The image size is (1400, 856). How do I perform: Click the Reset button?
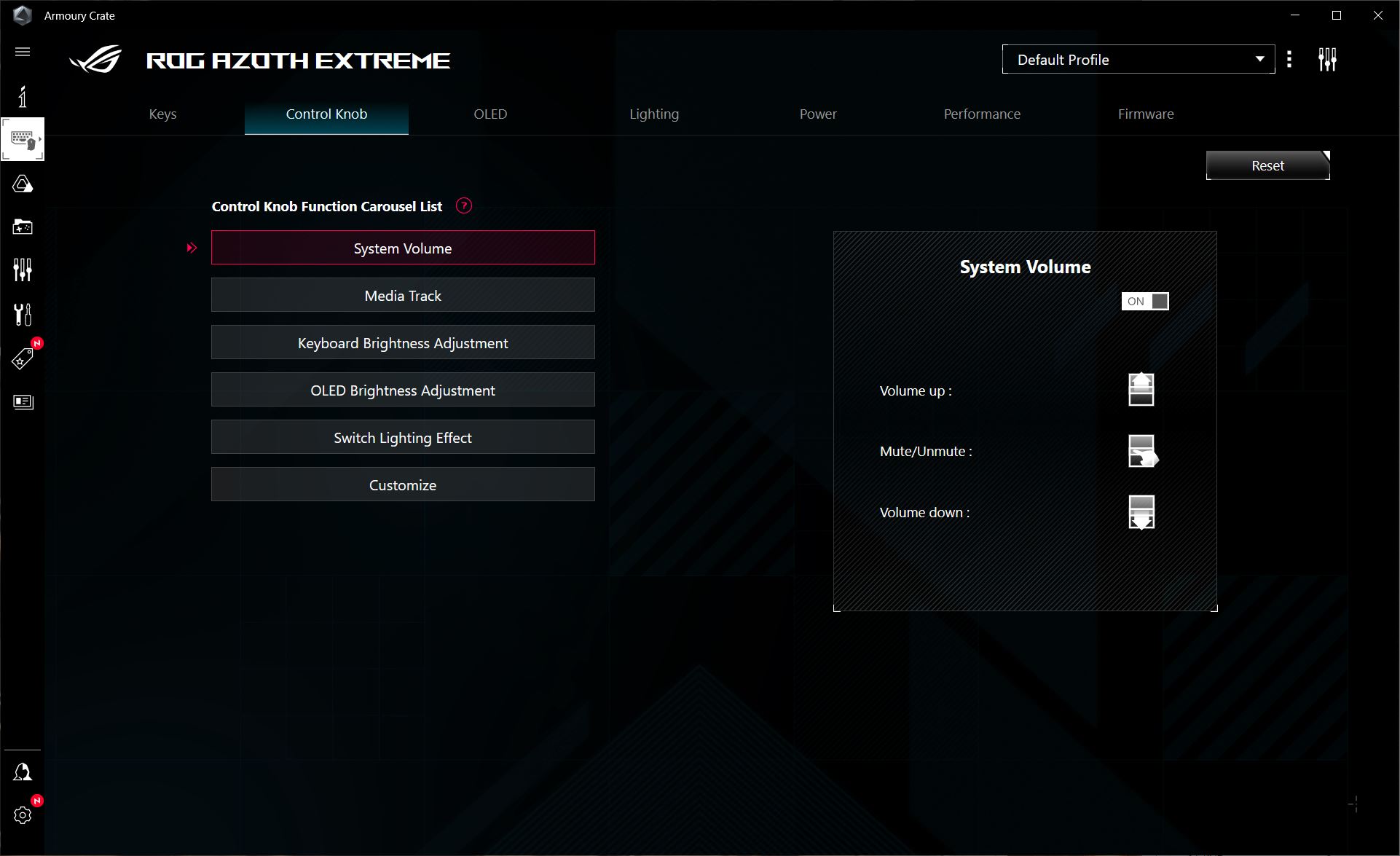pos(1268,165)
